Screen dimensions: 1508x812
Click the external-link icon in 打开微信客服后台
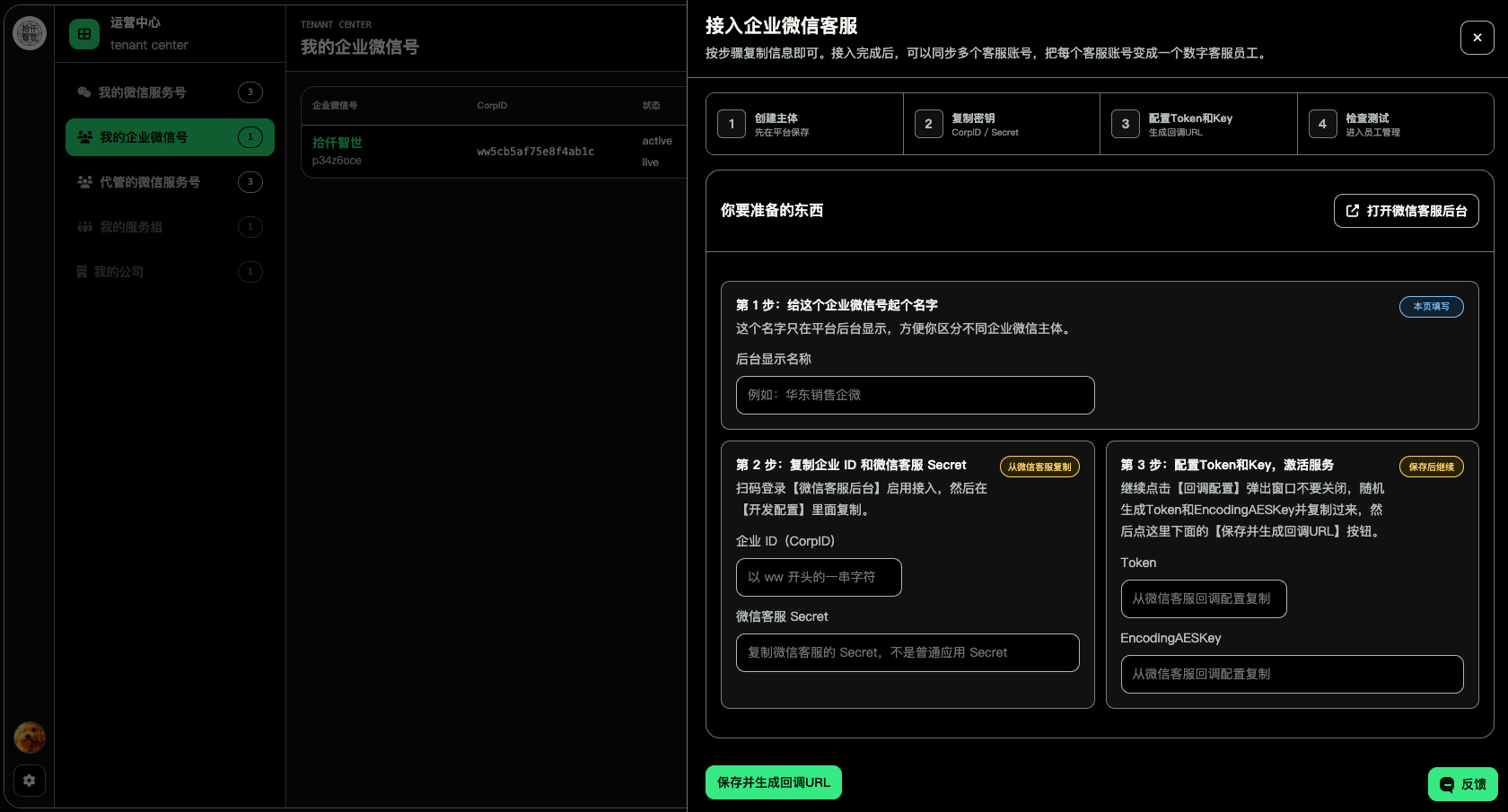click(1353, 211)
